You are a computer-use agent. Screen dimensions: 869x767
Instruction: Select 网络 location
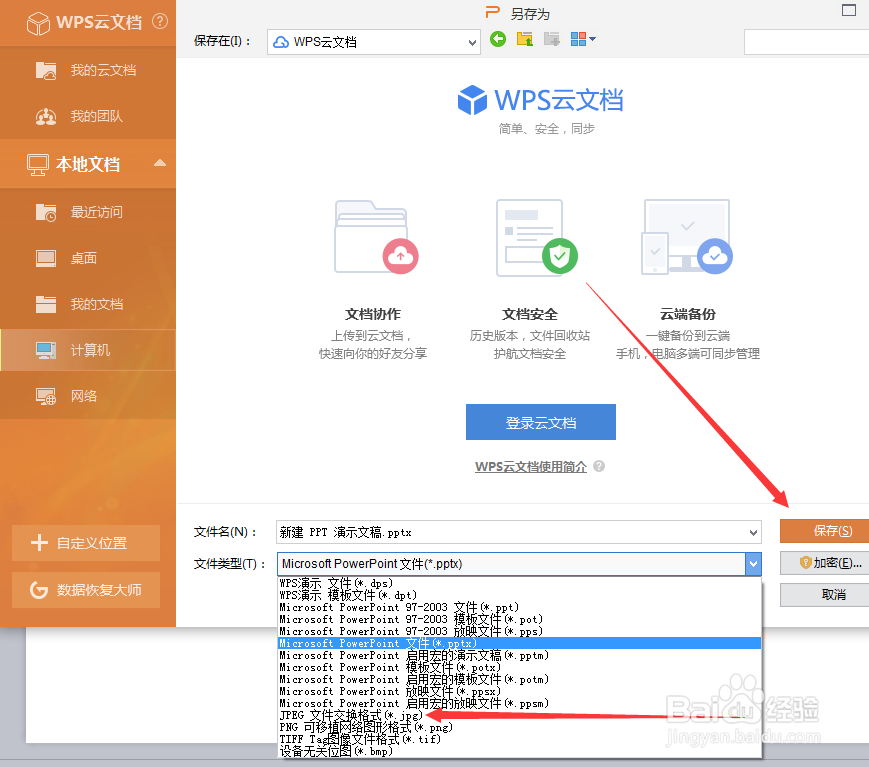(88, 396)
